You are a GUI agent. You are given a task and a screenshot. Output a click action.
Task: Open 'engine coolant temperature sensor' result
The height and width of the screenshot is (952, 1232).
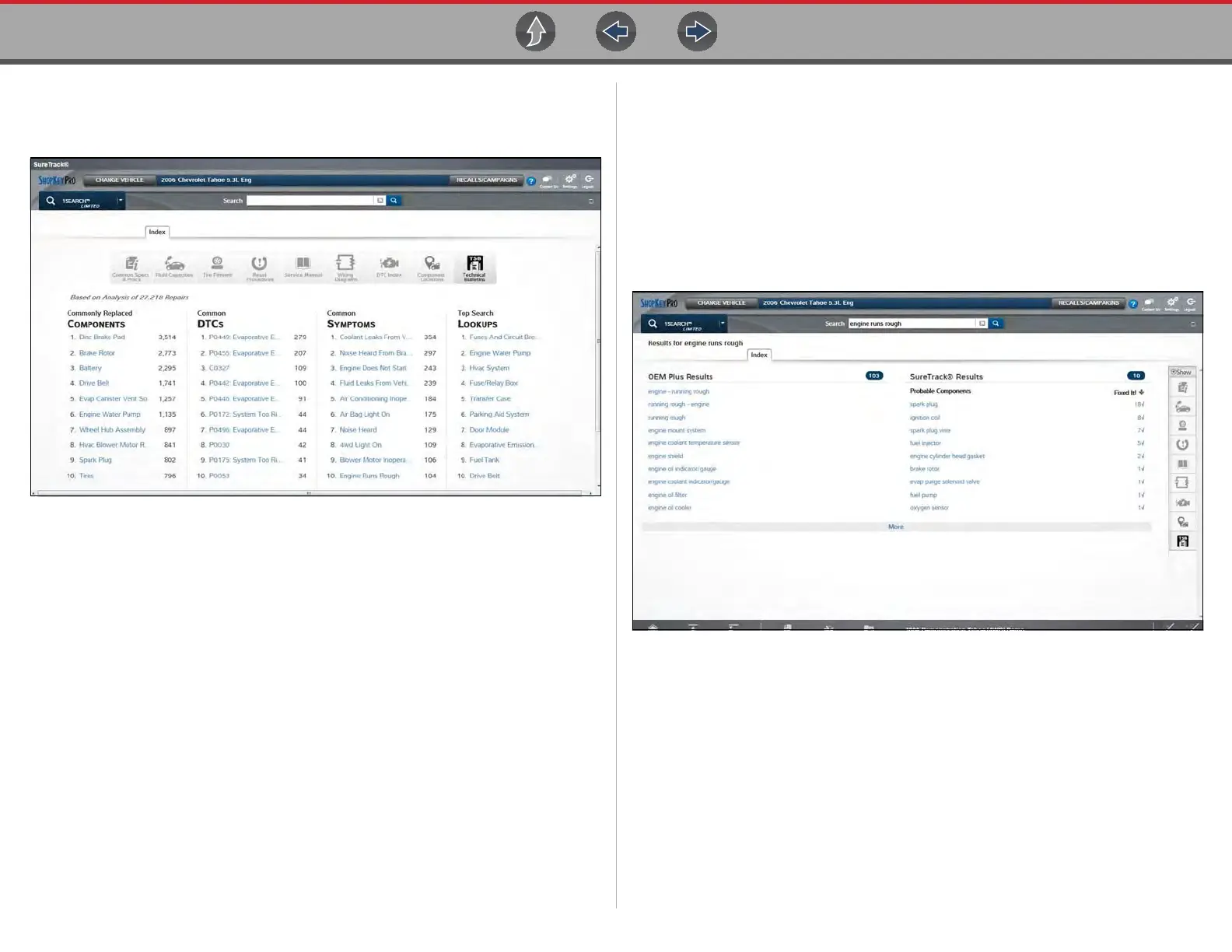click(x=694, y=443)
